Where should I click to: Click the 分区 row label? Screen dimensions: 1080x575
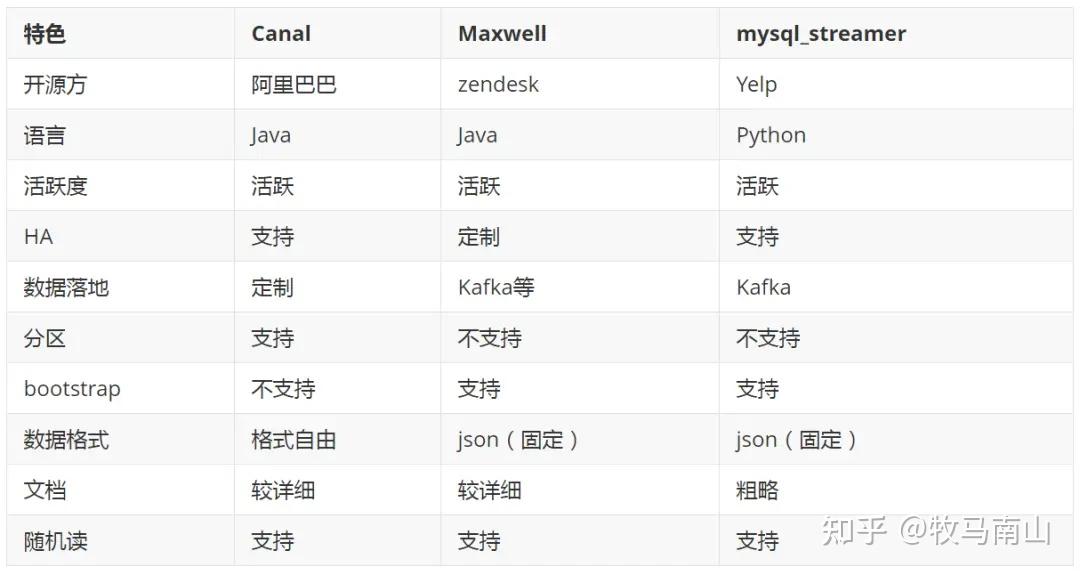(45, 338)
